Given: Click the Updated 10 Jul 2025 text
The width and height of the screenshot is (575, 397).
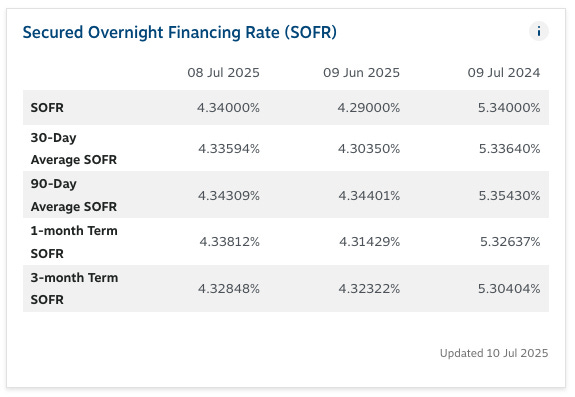Looking at the screenshot, I should coord(494,353).
